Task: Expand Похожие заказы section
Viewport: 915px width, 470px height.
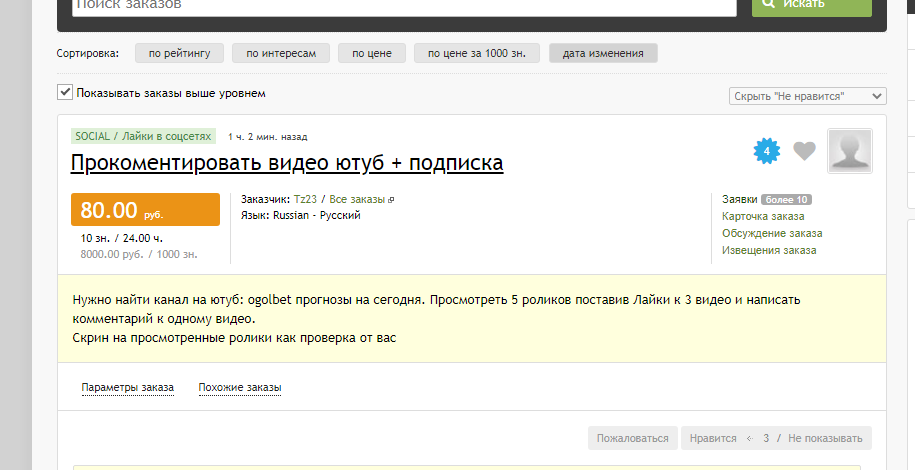Action: coord(240,387)
